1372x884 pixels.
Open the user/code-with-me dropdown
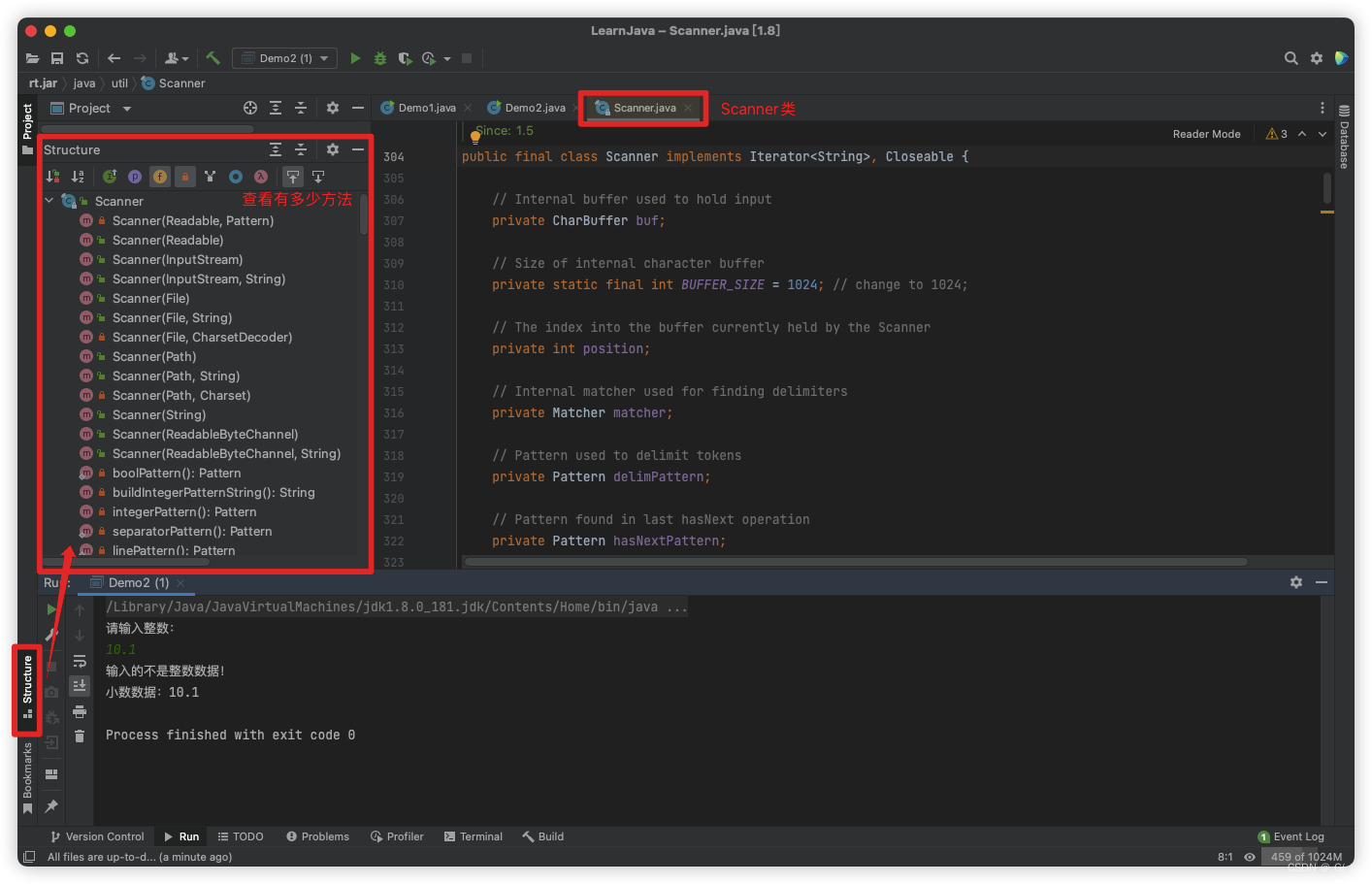point(177,58)
